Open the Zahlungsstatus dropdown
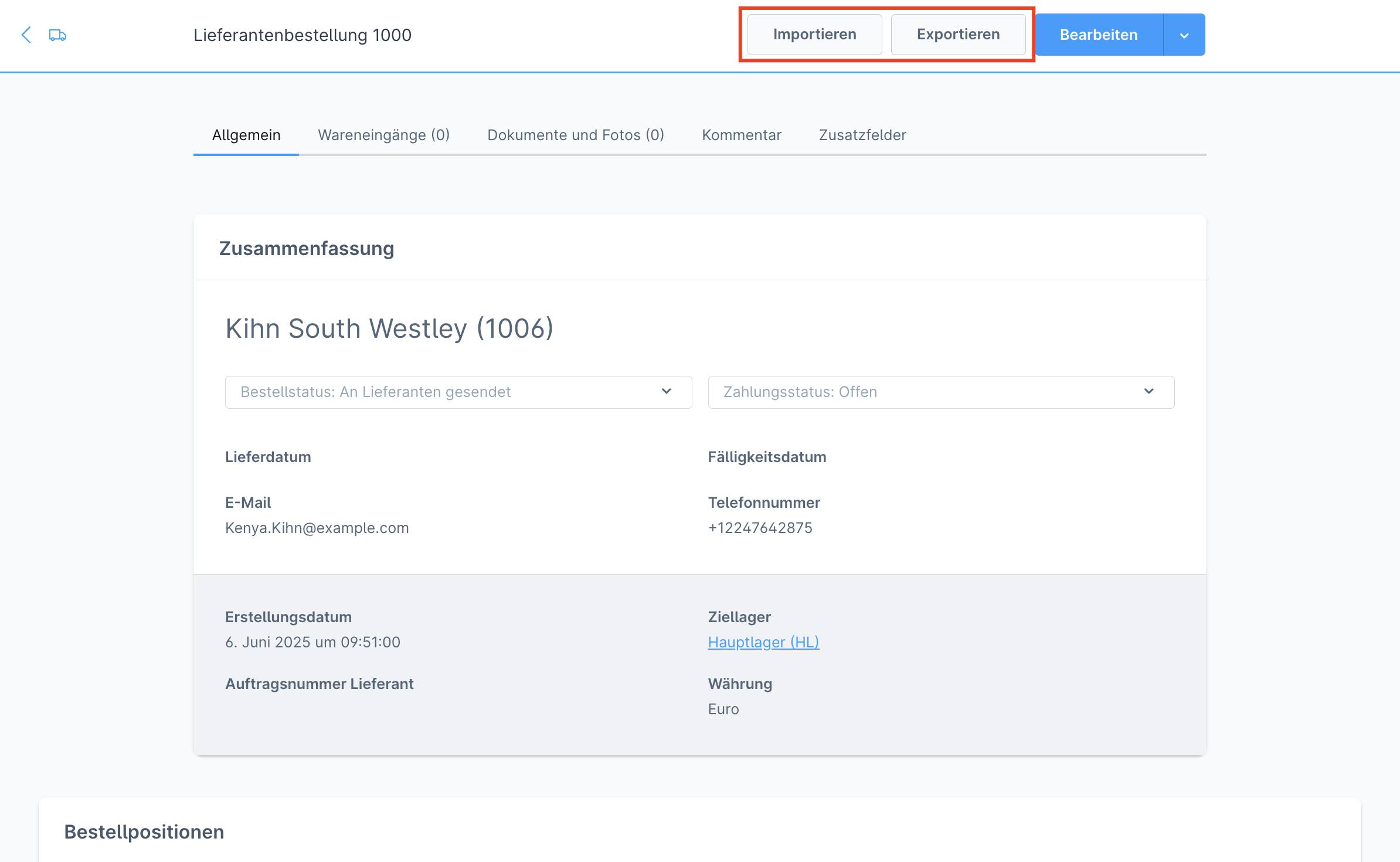Image resolution: width=1400 pixels, height=862 pixels. coord(941,392)
